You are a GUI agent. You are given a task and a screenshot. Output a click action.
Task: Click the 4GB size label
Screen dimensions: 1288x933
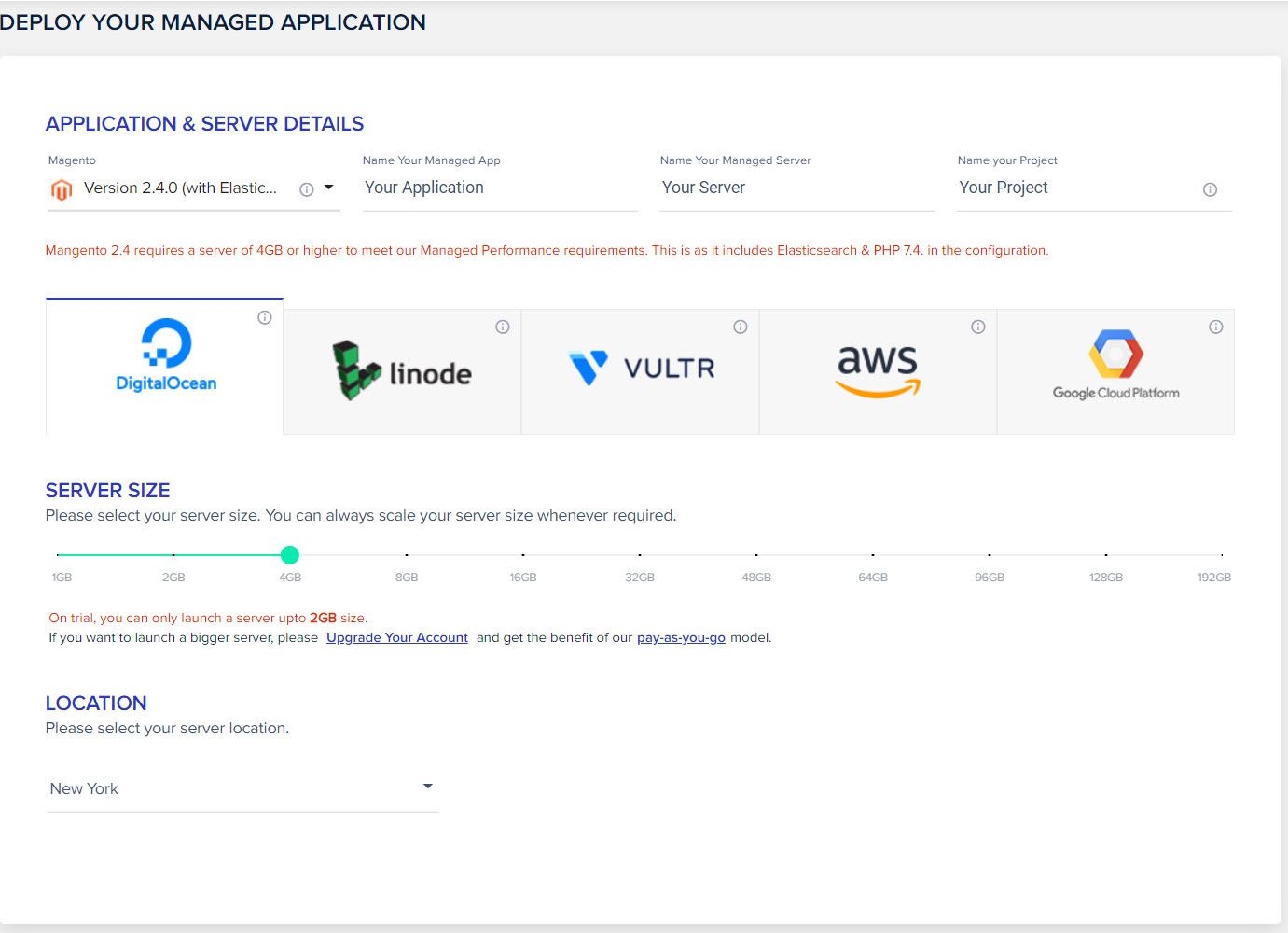(x=290, y=578)
